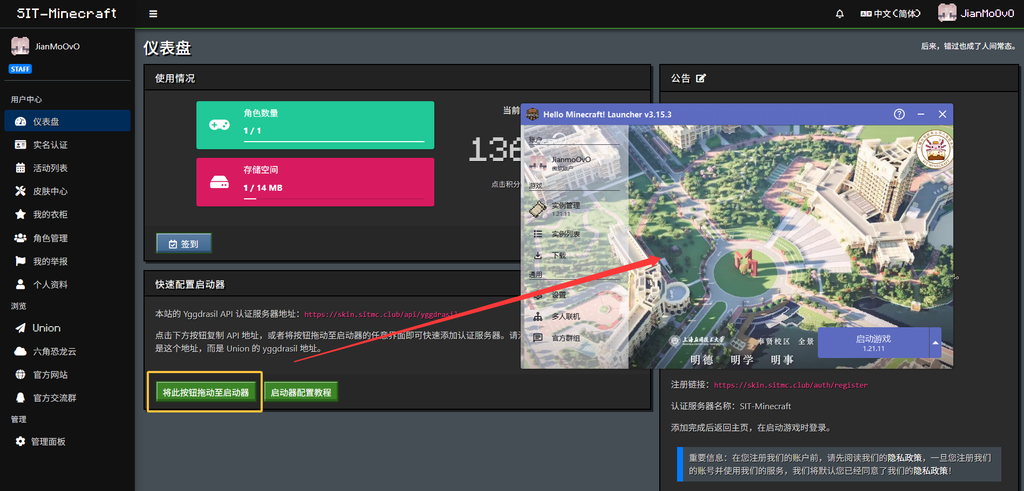This screenshot has width=1024, height=491.
Task: Launch game with 启动游戏 button
Action: (873, 343)
